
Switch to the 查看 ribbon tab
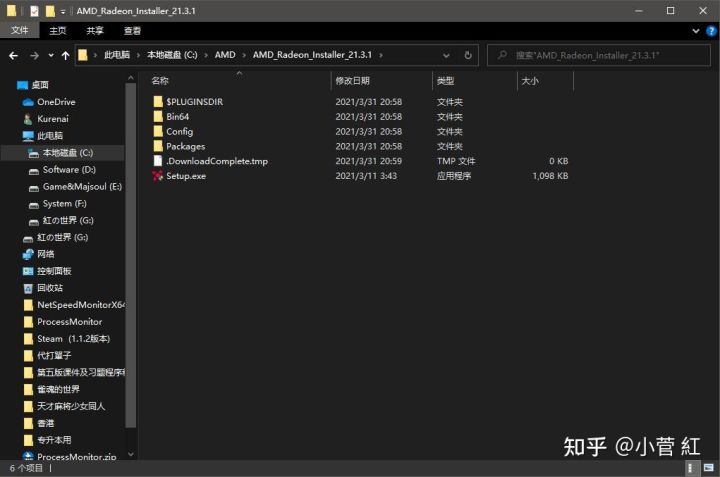tap(132, 31)
